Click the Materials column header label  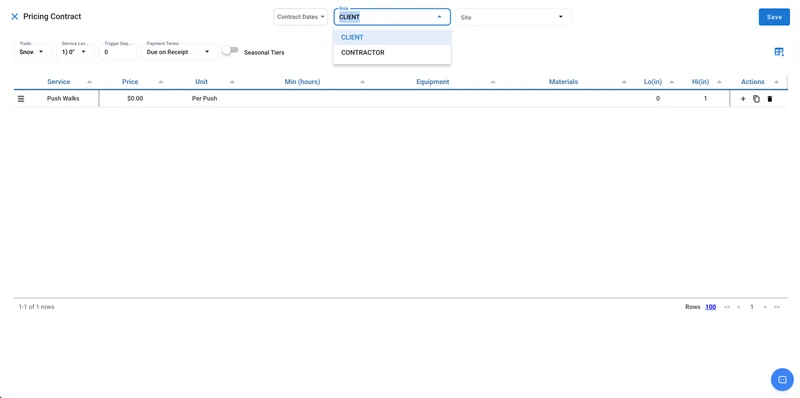[563, 82]
